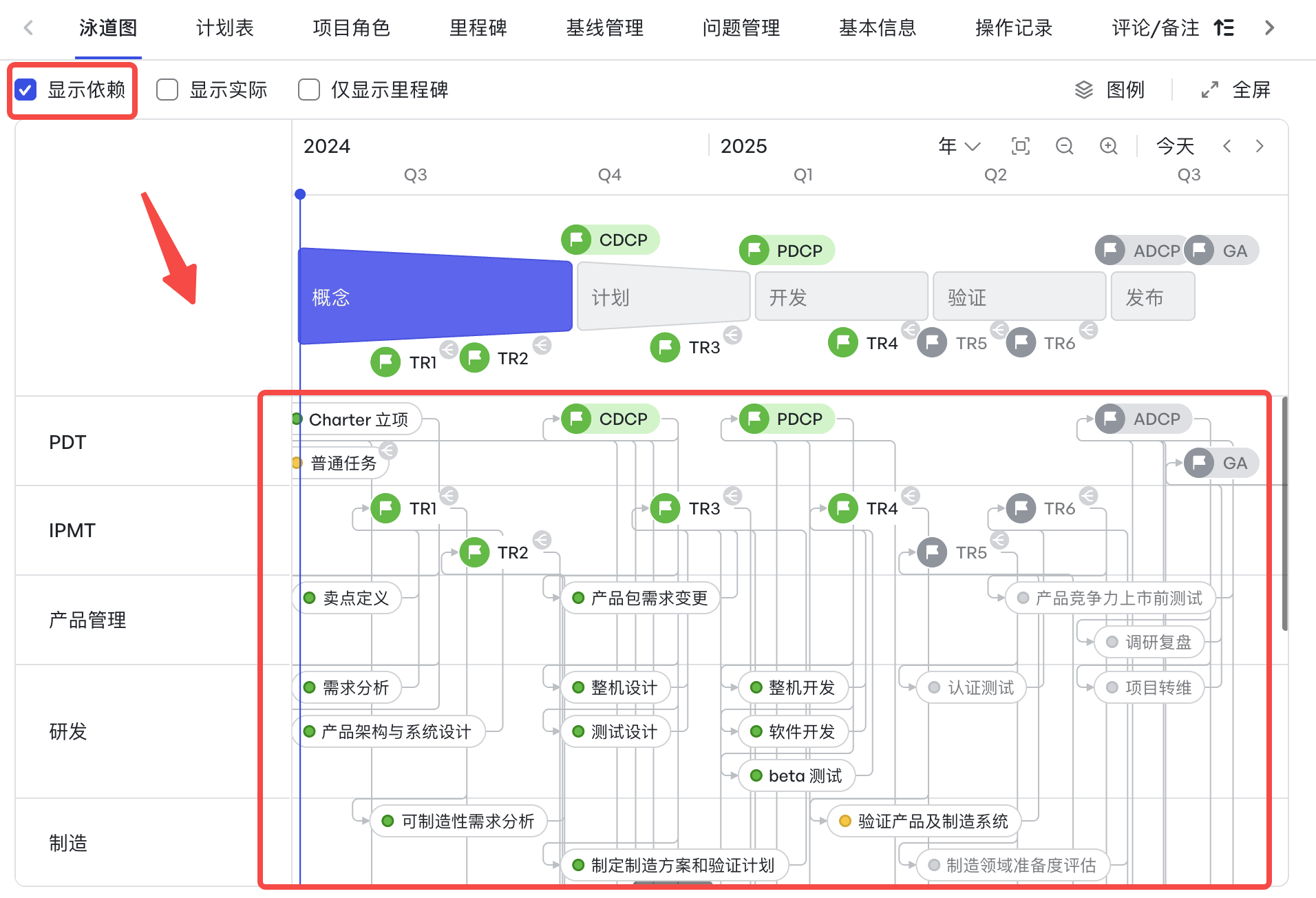Switch to the 基本信息 tab
1316x898 pixels.
[x=877, y=28]
